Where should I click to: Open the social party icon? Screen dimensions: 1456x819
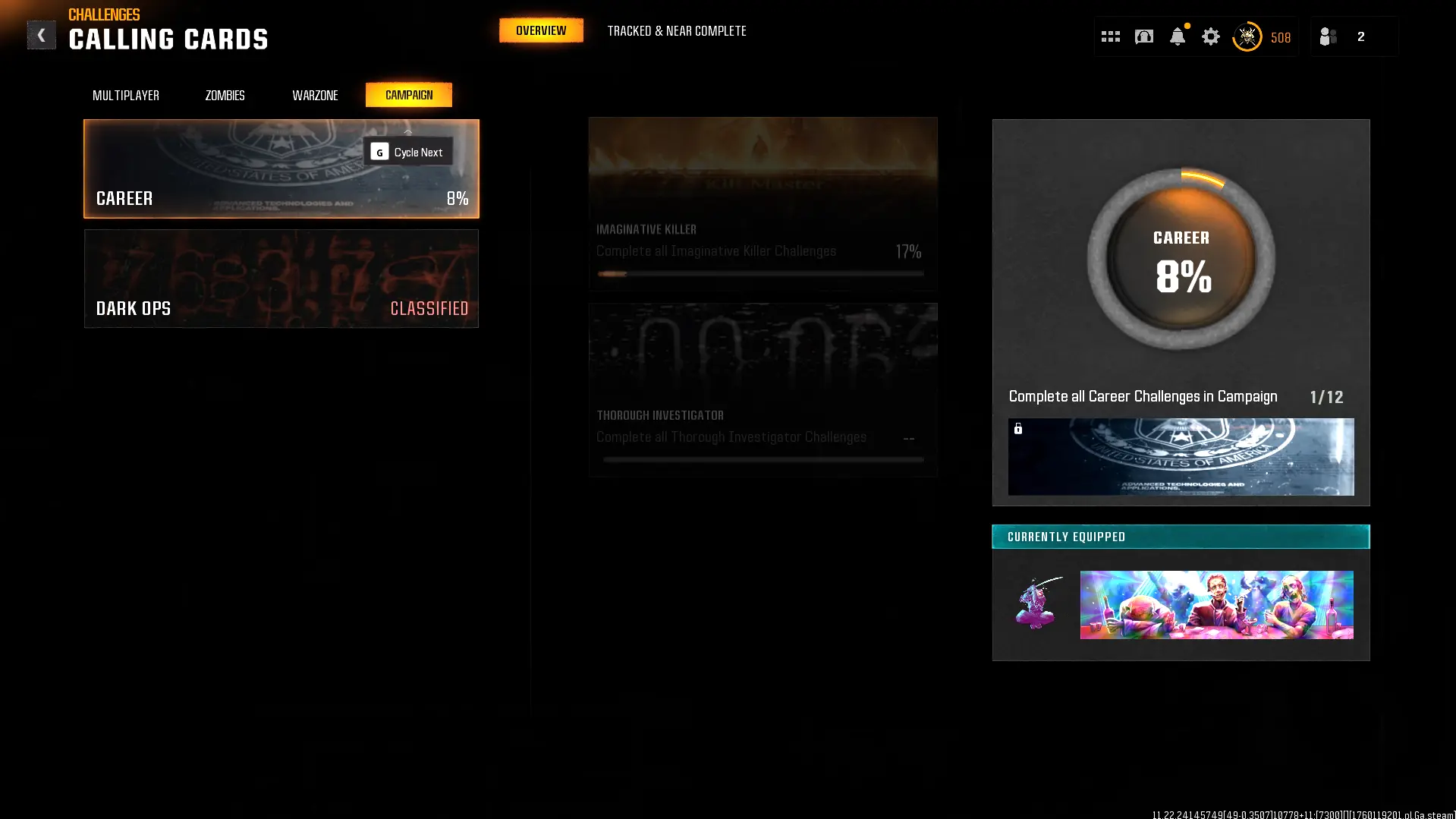[x=1328, y=36]
